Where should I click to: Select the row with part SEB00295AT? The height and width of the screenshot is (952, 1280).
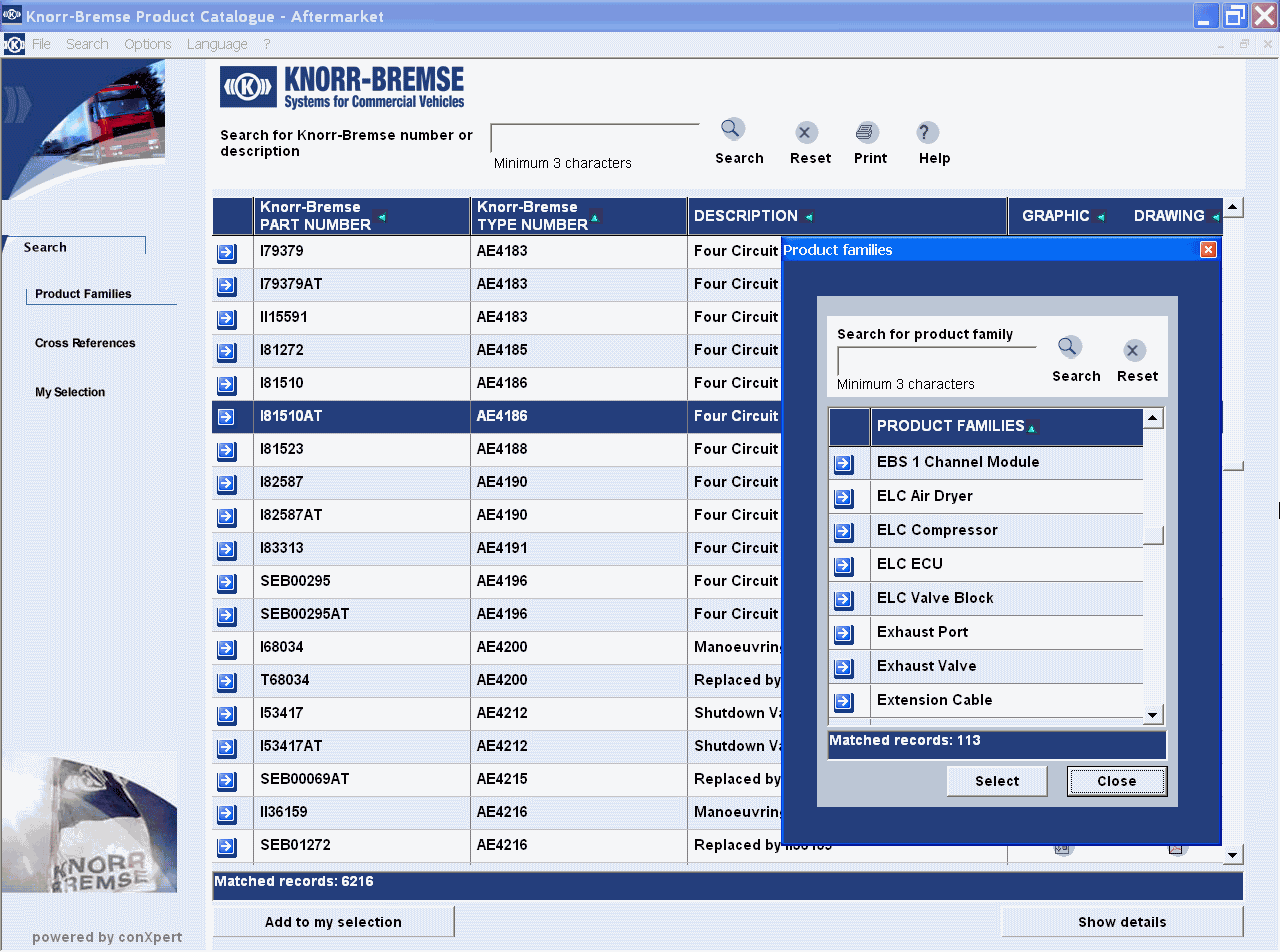pos(496,614)
